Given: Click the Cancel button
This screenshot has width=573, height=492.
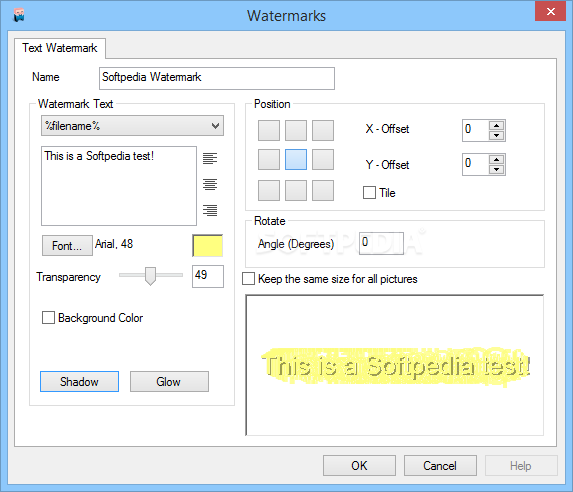Looking at the screenshot, I should coord(440,465).
